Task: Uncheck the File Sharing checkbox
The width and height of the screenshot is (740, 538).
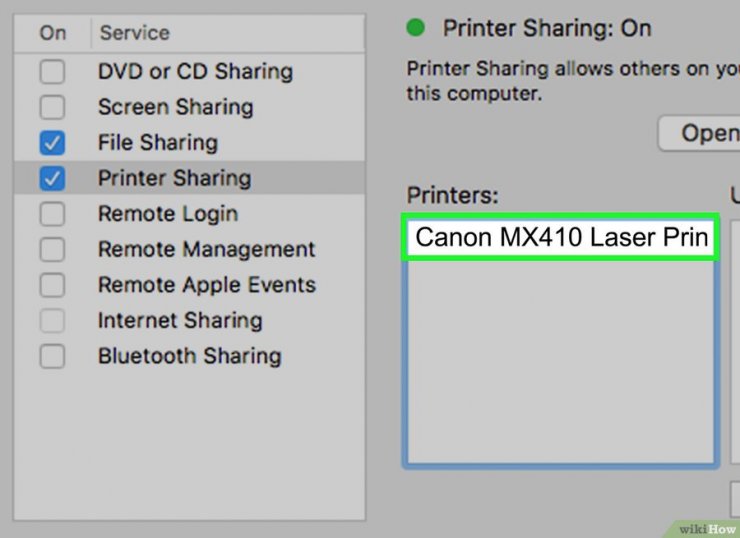Action: 52,143
